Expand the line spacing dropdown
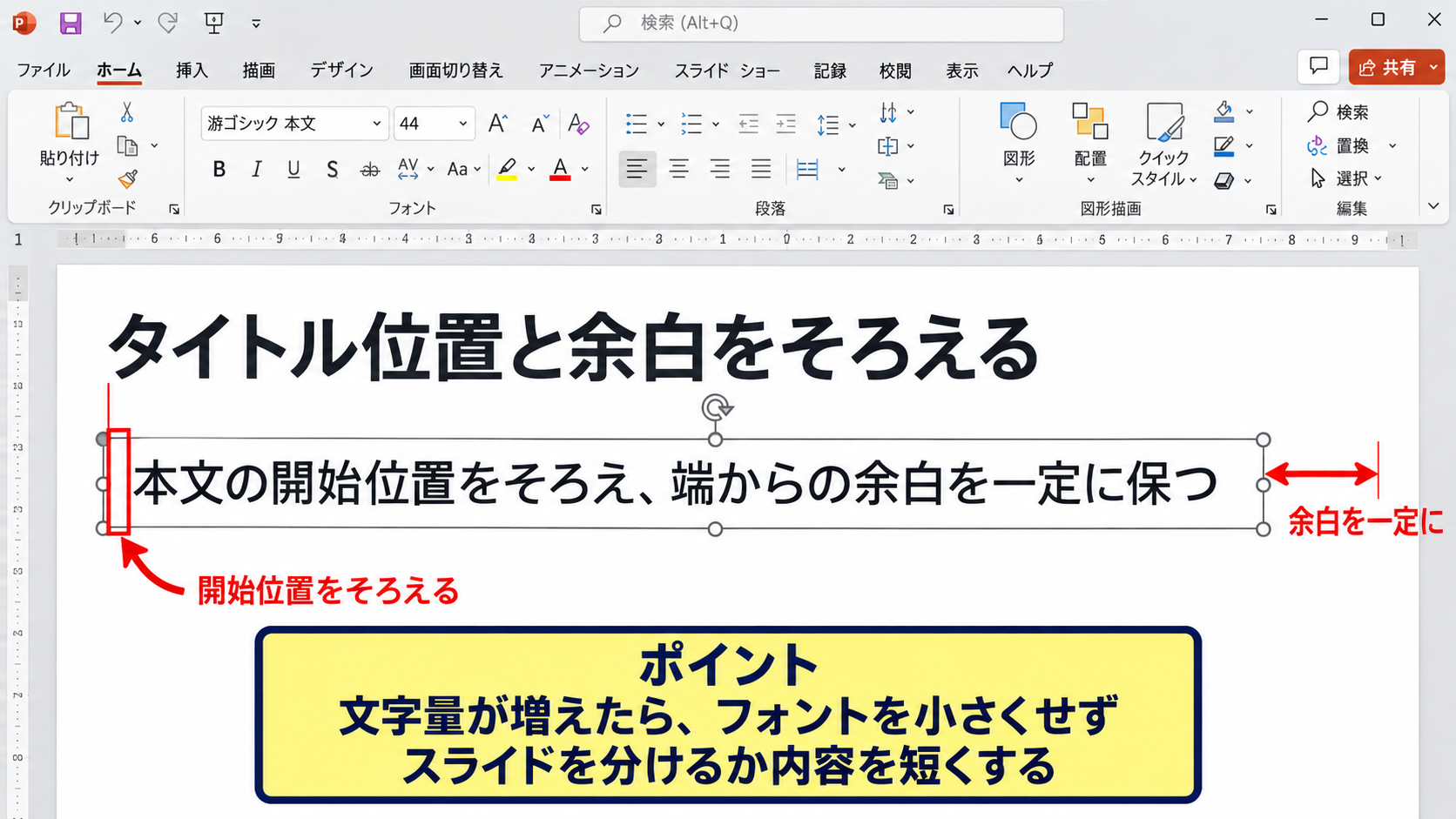 pos(853,124)
